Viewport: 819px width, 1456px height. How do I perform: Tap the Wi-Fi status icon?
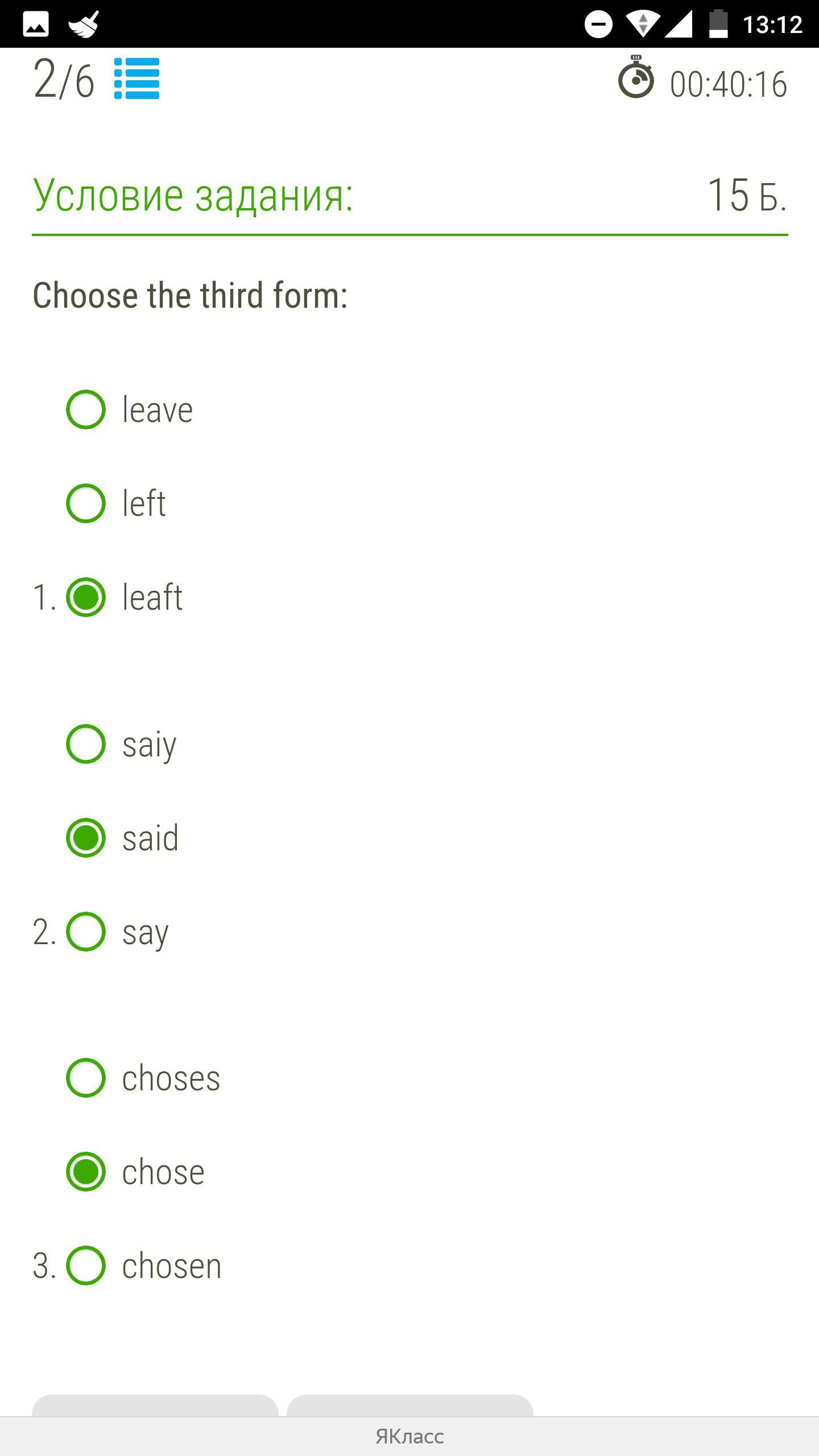click(x=642, y=24)
